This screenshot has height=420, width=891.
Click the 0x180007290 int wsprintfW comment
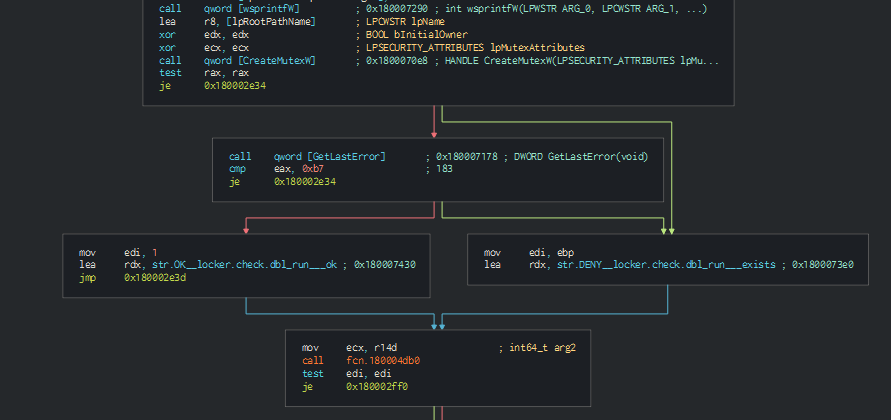click(531, 9)
